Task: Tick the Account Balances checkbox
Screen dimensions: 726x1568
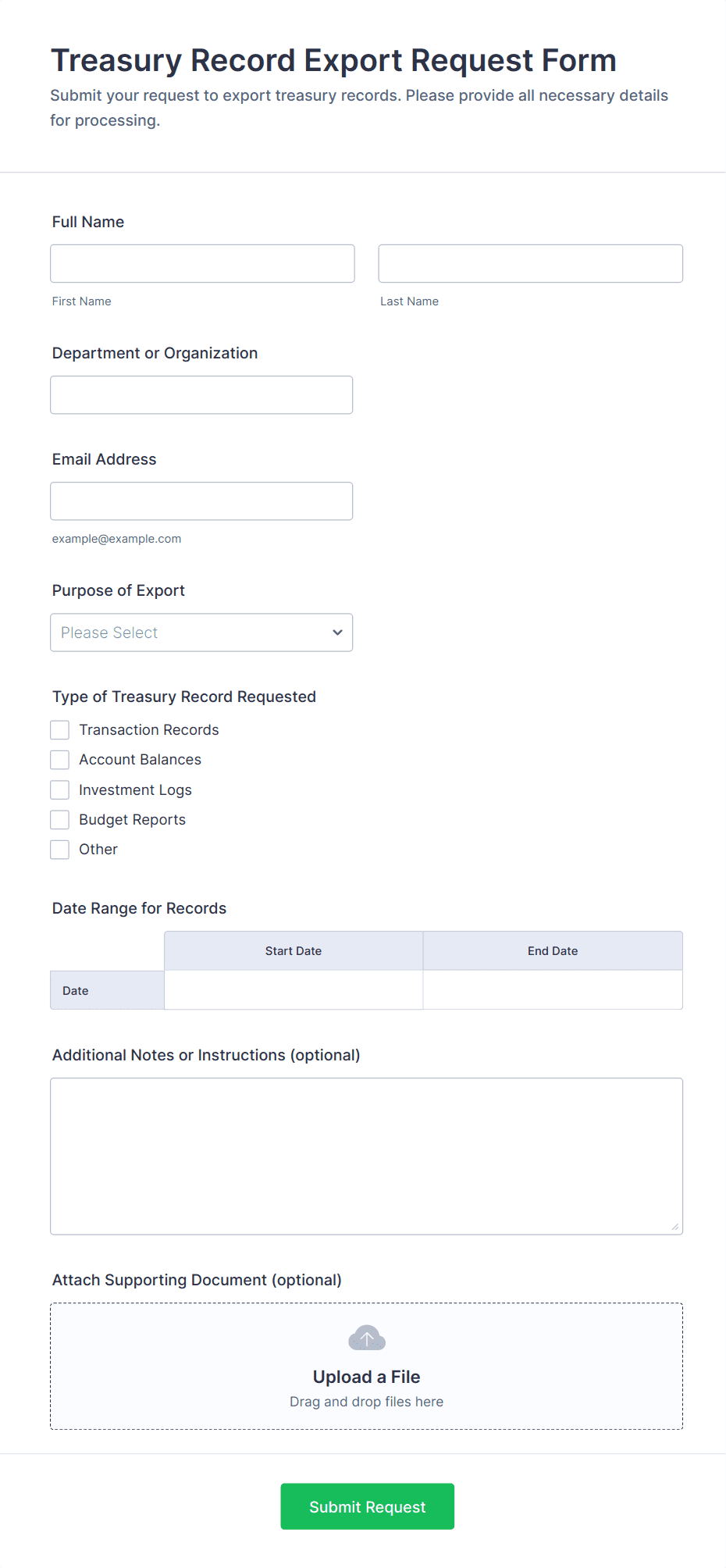Action: 60,760
